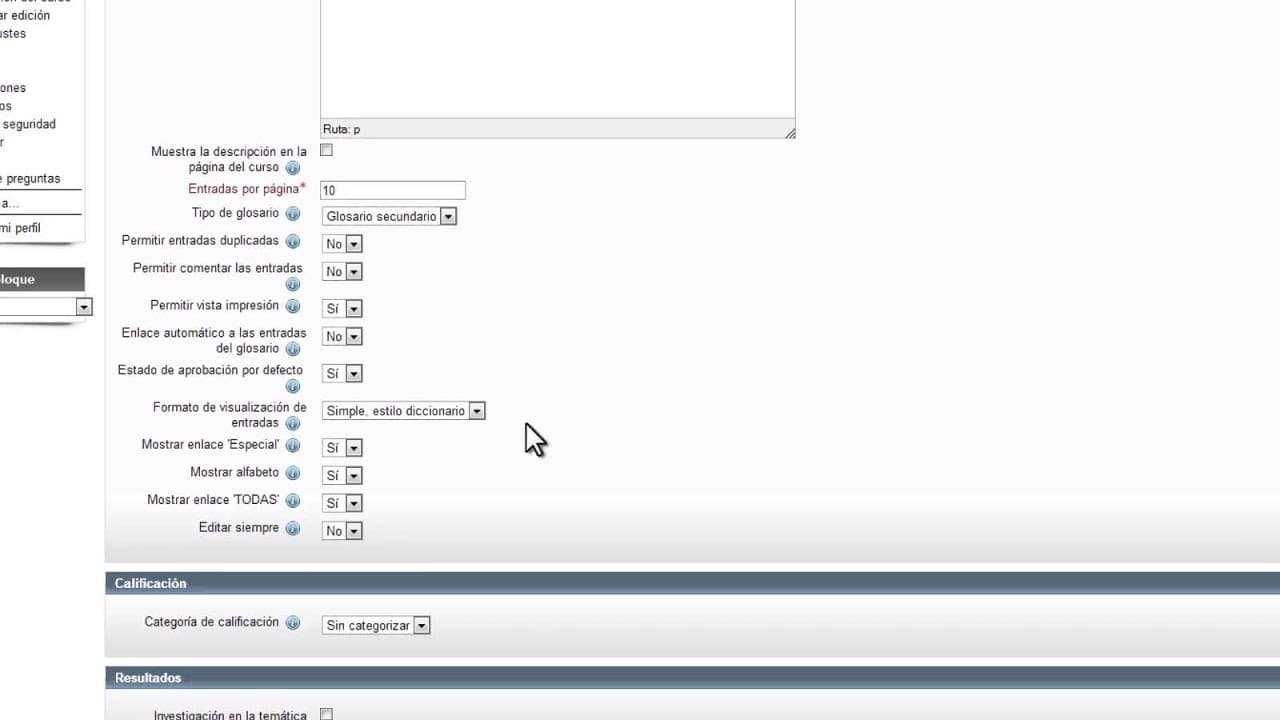Open Formato de visualización de entradas dropdown

(x=403, y=411)
